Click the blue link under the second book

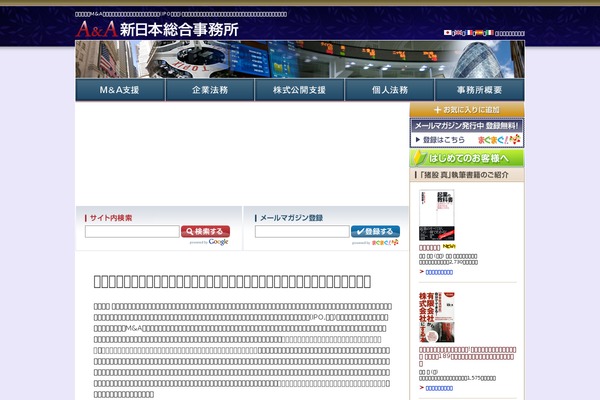click(439, 388)
